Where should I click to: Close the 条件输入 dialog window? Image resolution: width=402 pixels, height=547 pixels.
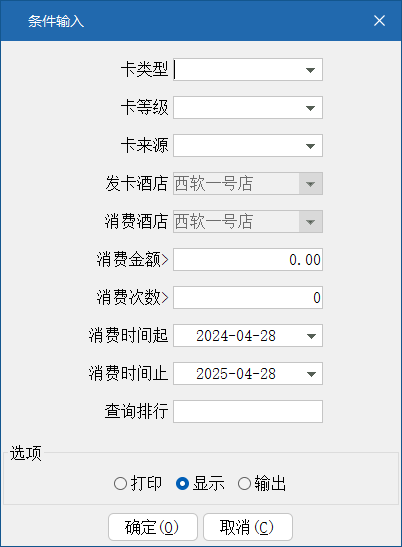coord(379,21)
